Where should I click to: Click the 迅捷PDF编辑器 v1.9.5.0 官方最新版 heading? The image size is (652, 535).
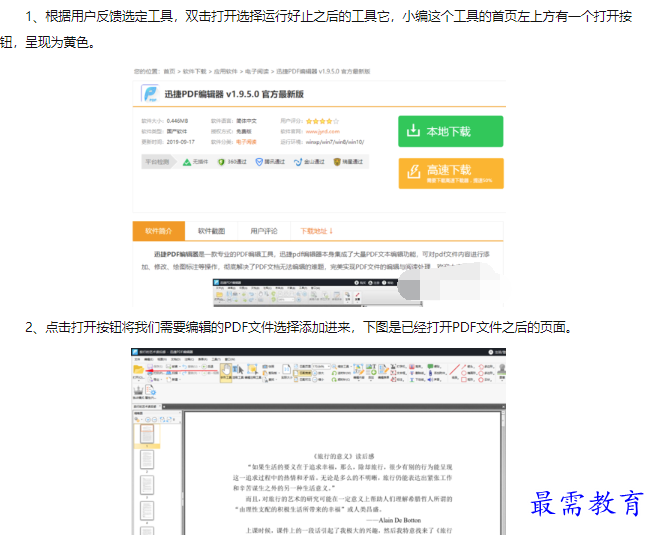pyautogui.click(x=234, y=94)
